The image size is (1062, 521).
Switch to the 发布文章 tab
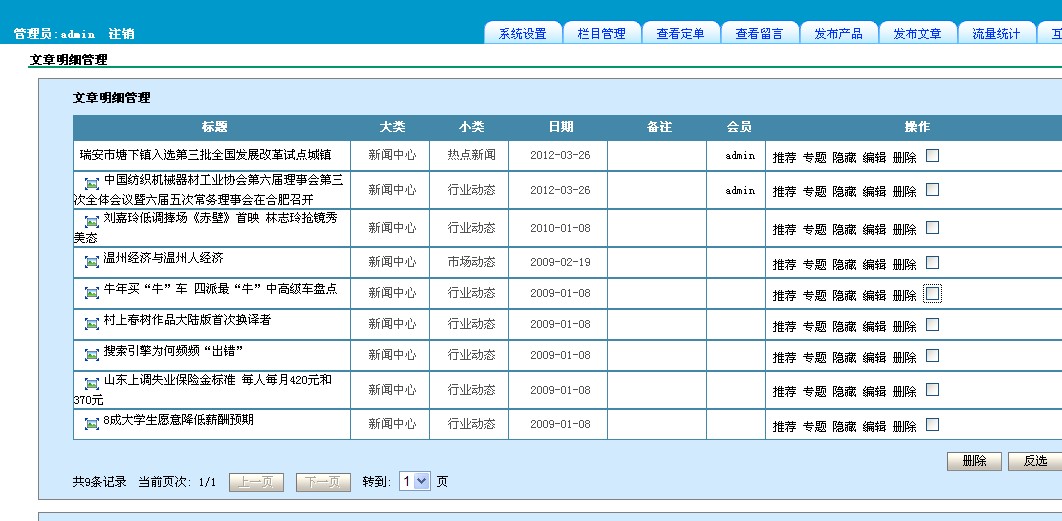coord(917,33)
